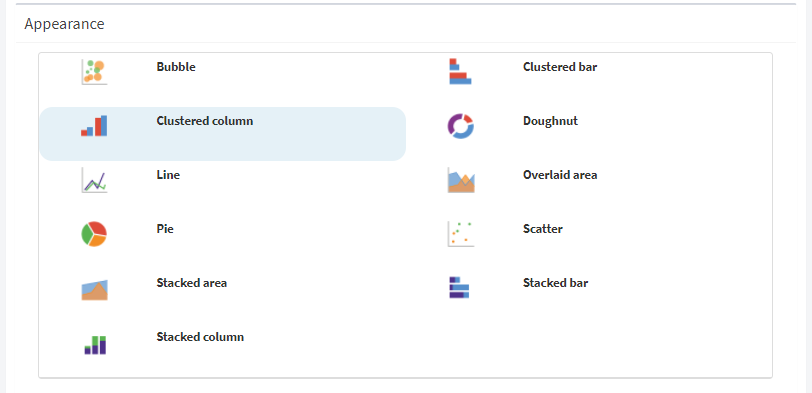The height and width of the screenshot is (393, 812).
Task: Choose the Stacked bar chart icon
Action: point(459,287)
